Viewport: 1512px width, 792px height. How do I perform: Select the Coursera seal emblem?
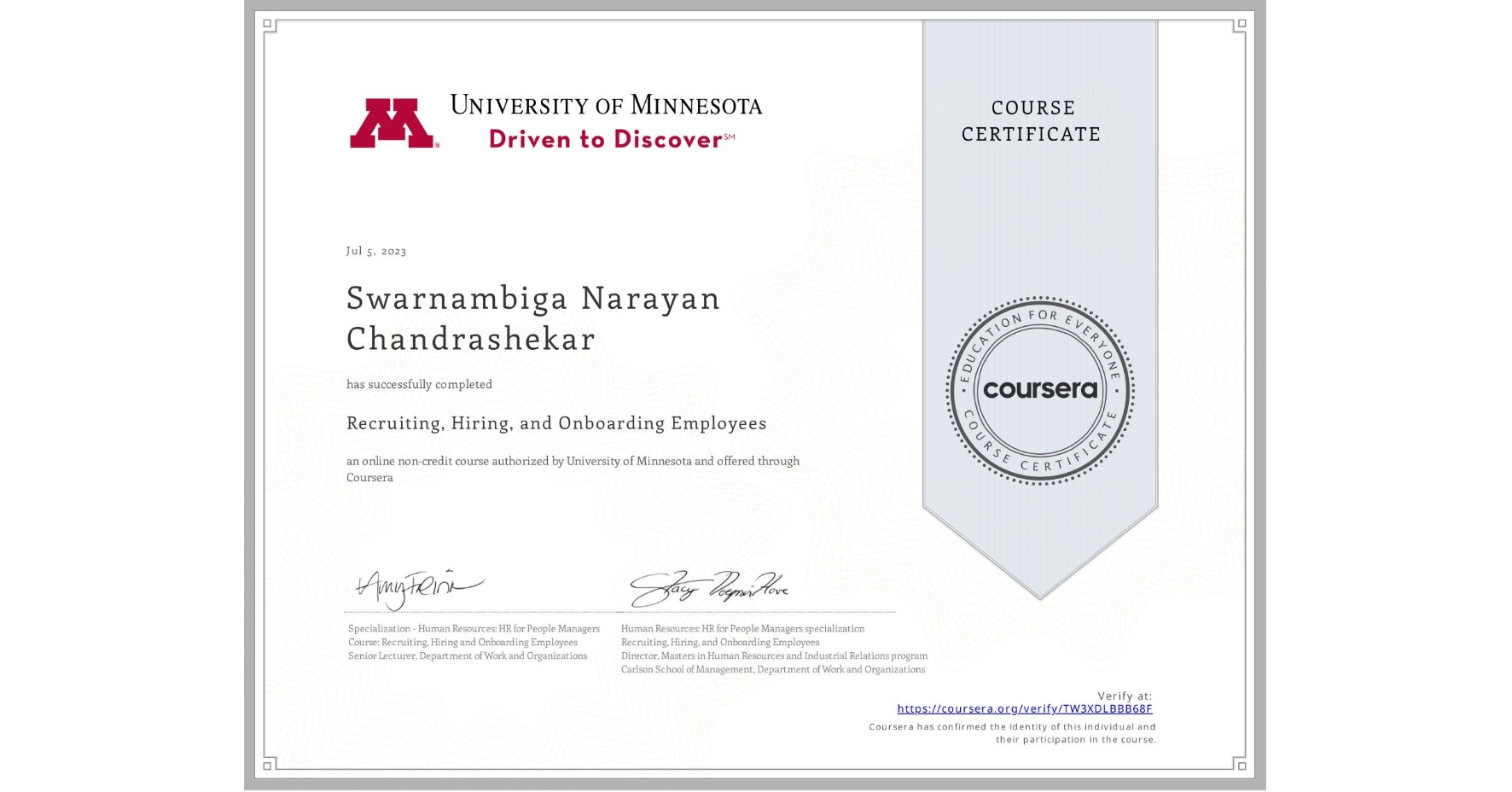(1039, 390)
